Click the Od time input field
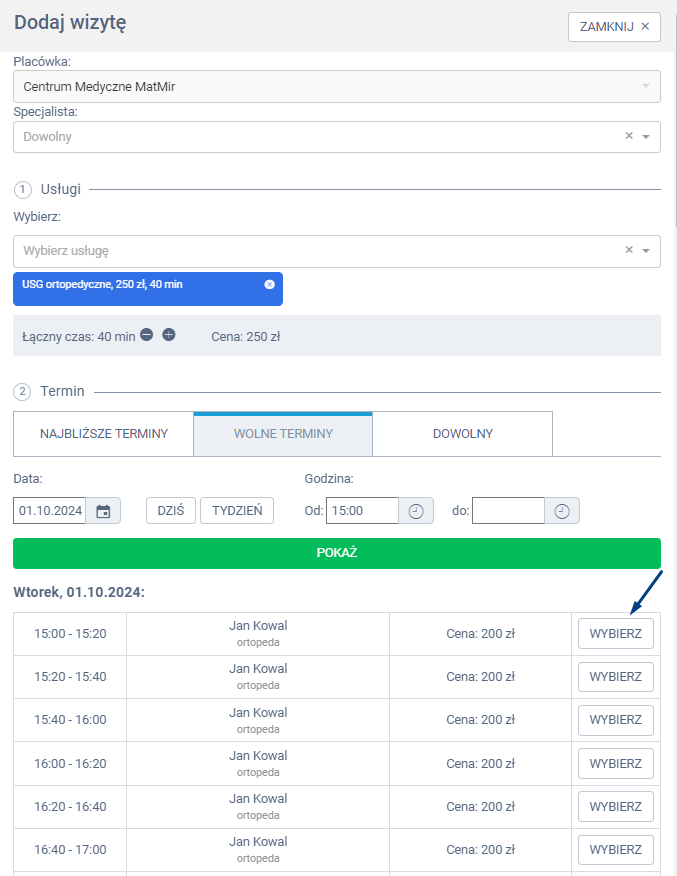677x876 pixels. coord(362,511)
